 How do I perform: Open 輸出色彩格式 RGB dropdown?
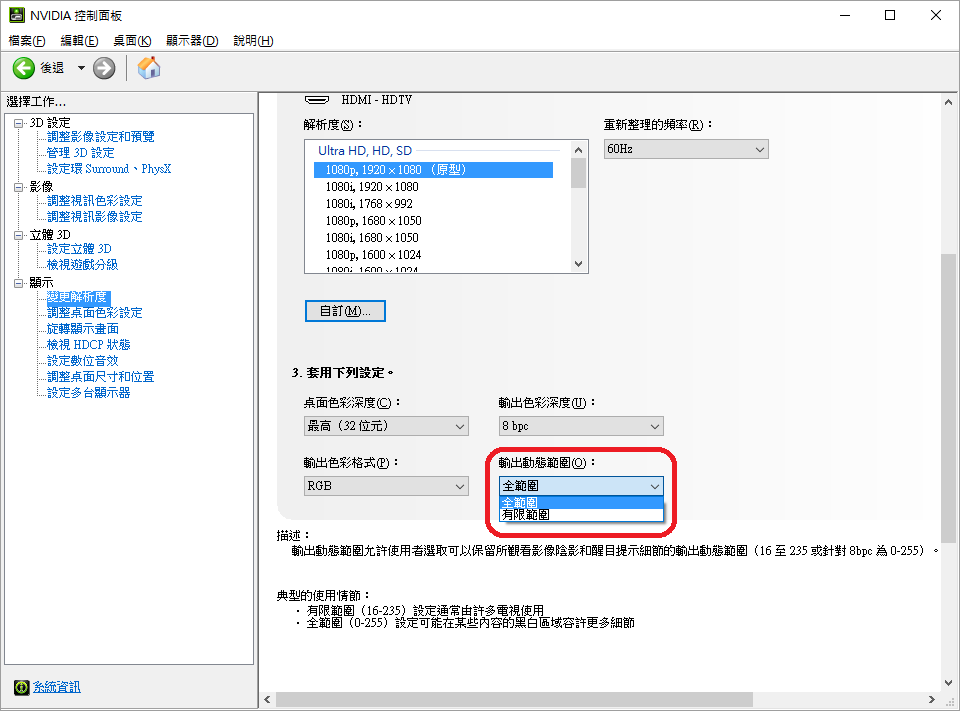click(x=386, y=486)
